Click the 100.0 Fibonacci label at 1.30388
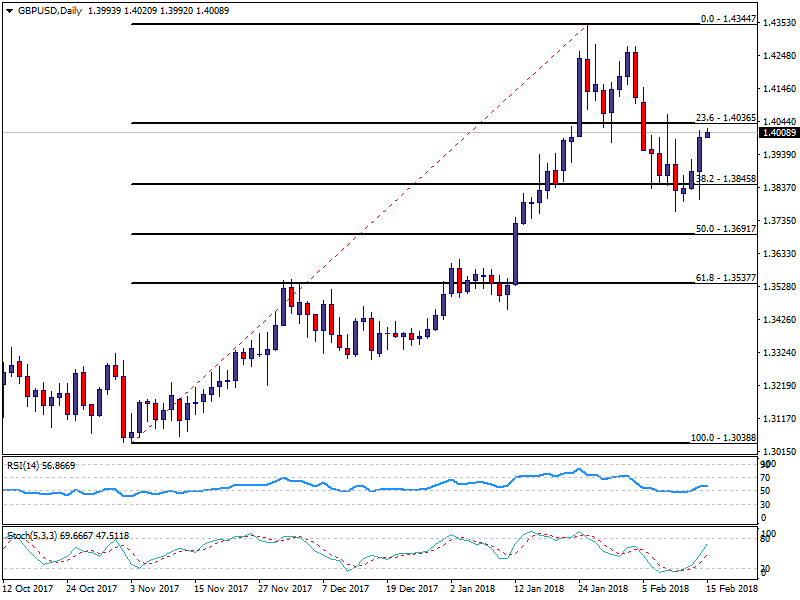 click(x=724, y=438)
